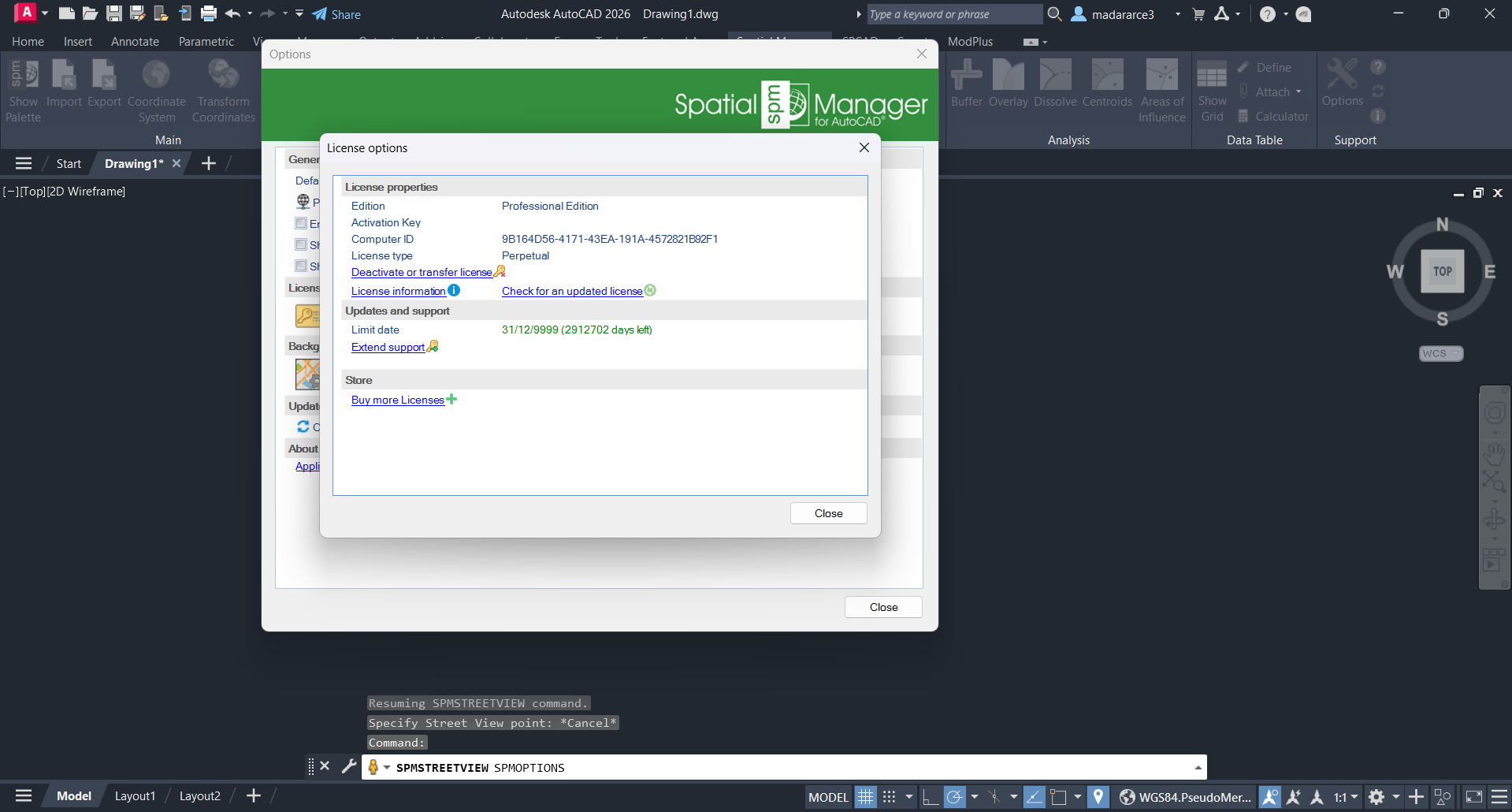Click the Options tool in Support panel
This screenshot has height=812, width=1512.
click(x=1343, y=83)
